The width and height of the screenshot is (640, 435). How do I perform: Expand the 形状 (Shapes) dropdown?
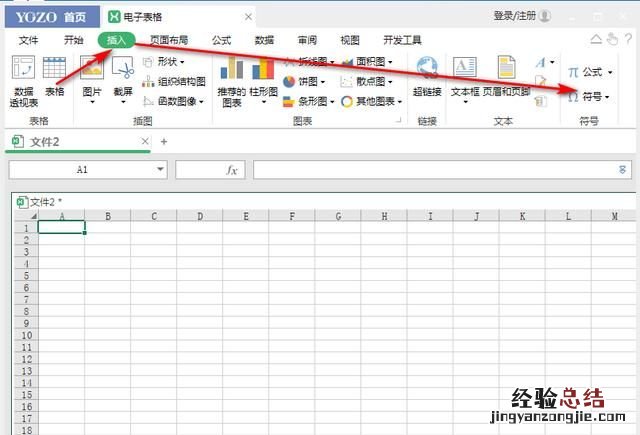coord(181,62)
